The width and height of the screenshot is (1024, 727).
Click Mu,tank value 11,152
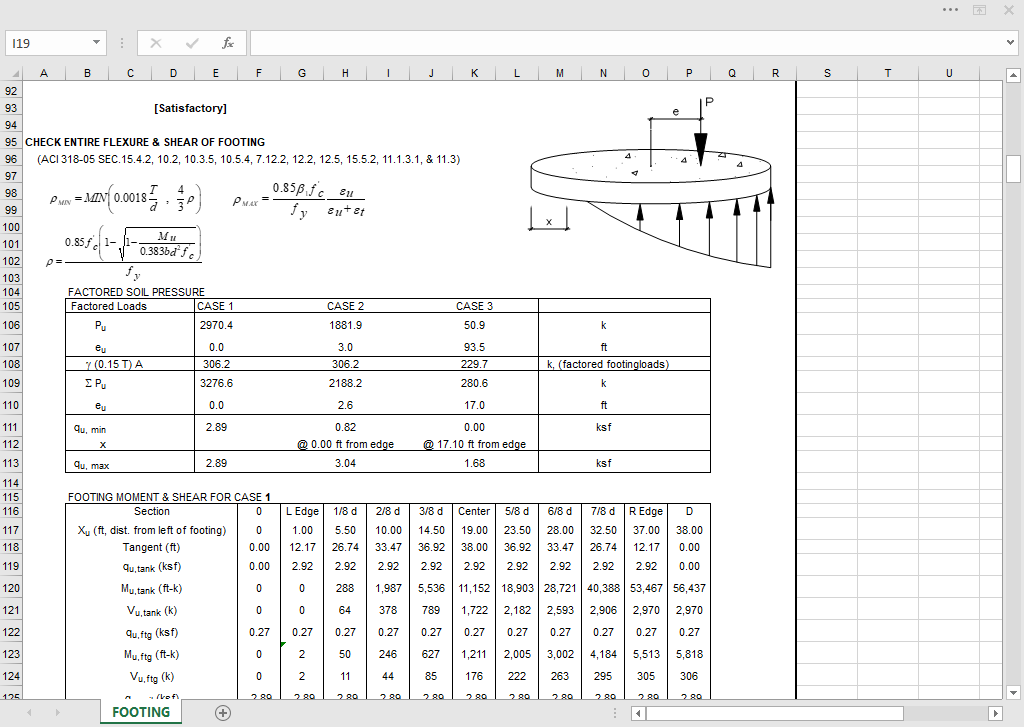pyautogui.click(x=474, y=588)
